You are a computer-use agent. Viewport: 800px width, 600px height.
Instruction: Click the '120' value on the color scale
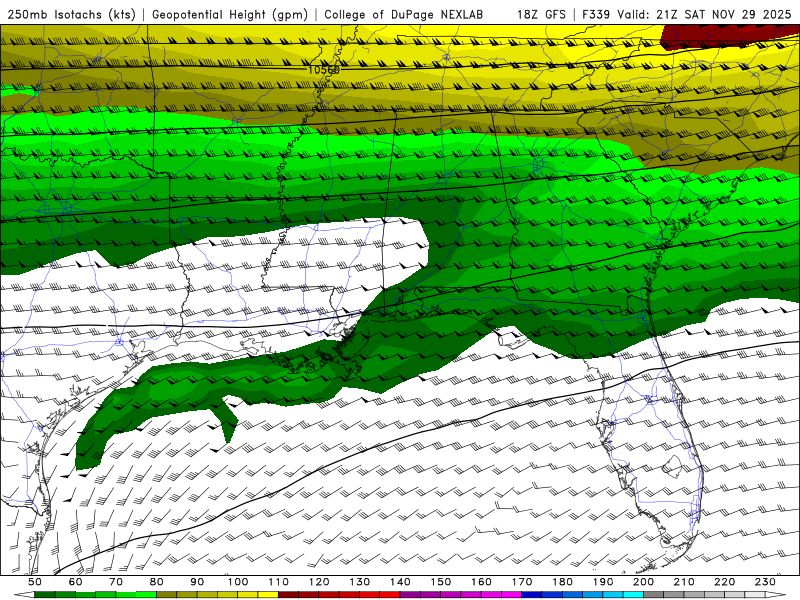pyautogui.click(x=319, y=582)
